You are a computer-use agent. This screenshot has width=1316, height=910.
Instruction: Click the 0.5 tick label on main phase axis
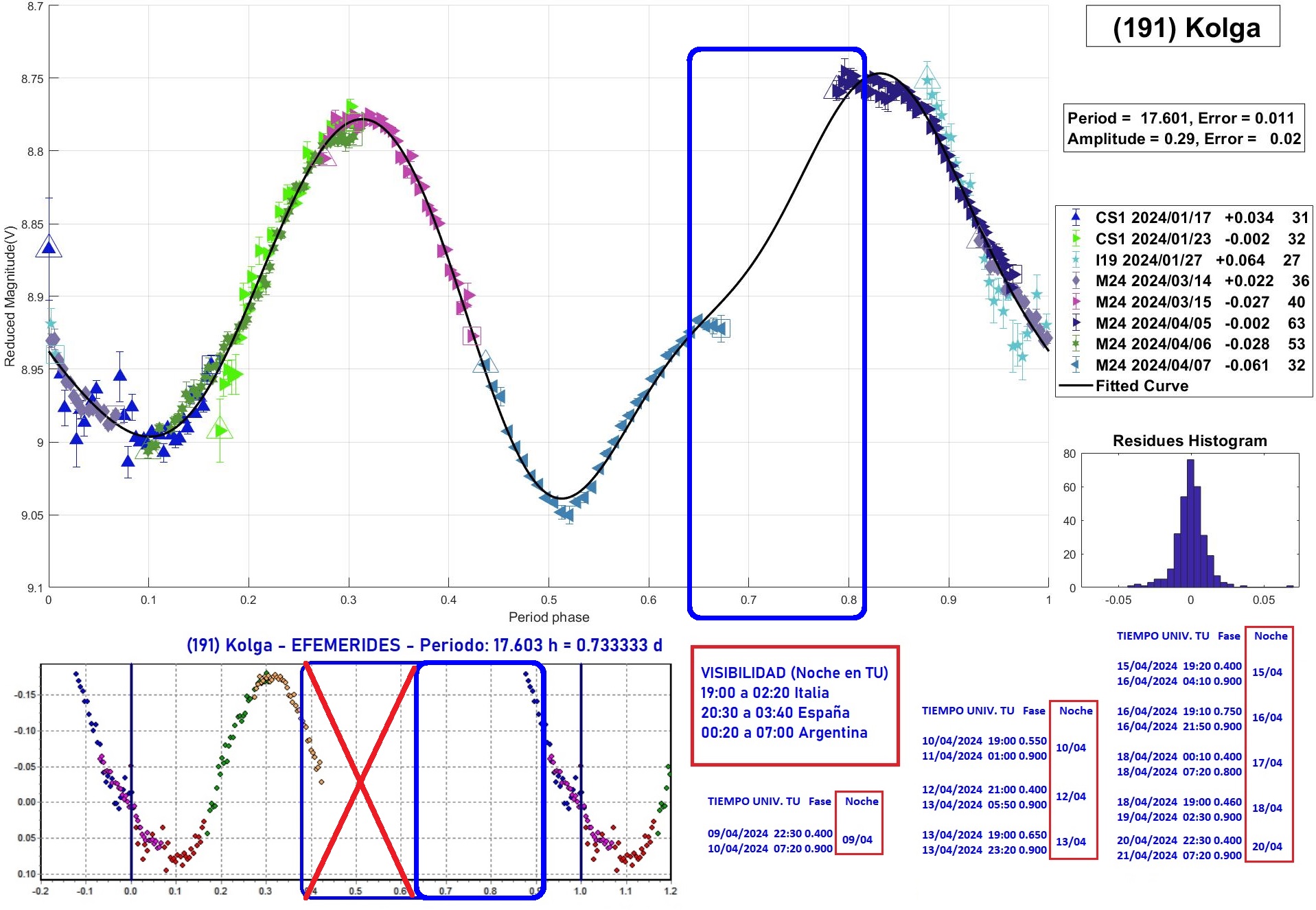549,600
